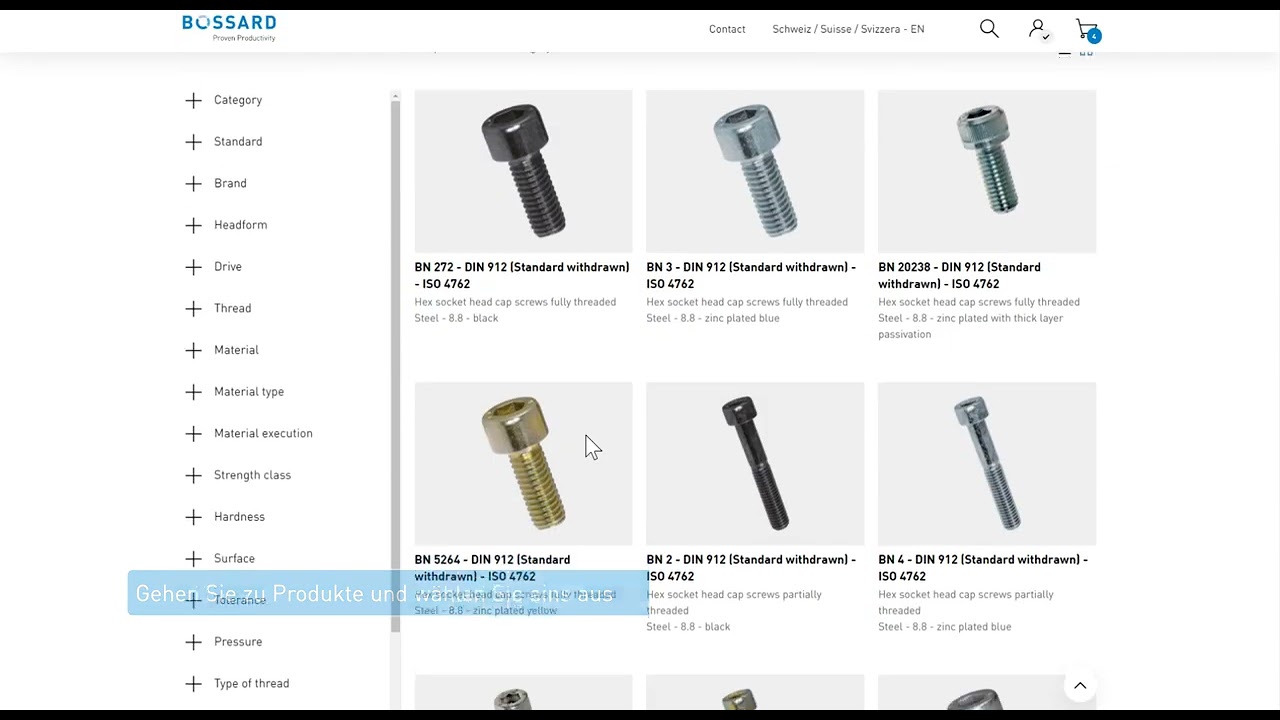Expand the Headform filter plus icon
This screenshot has height=720, width=1280.
click(193, 225)
